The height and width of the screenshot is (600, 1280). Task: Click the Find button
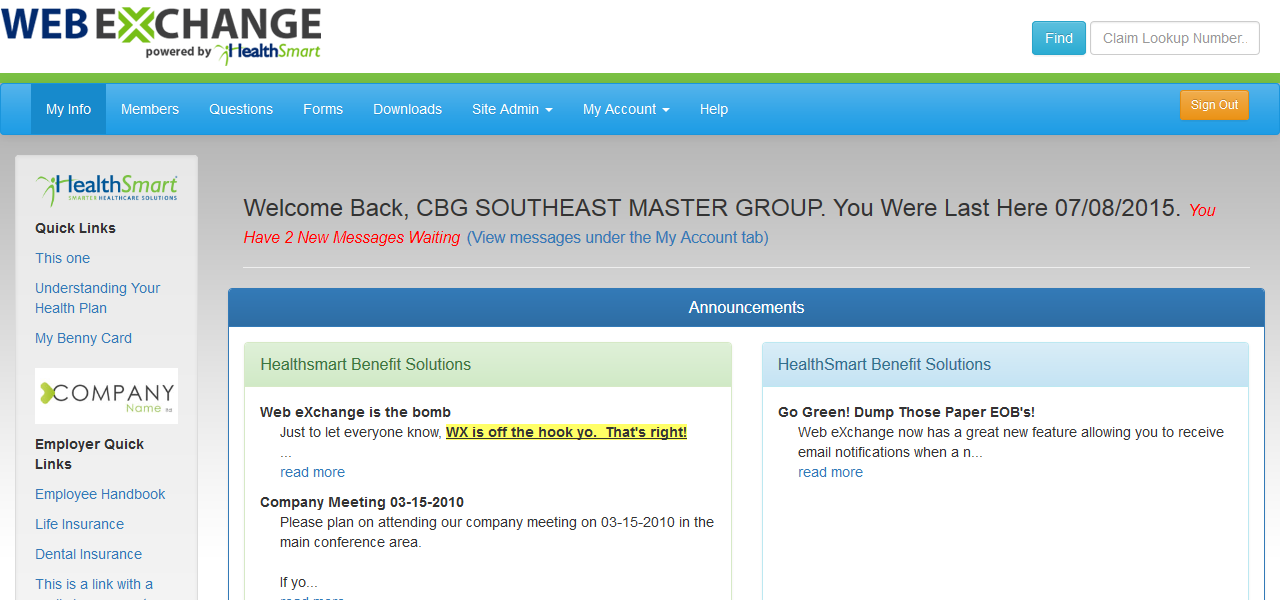(x=1059, y=38)
